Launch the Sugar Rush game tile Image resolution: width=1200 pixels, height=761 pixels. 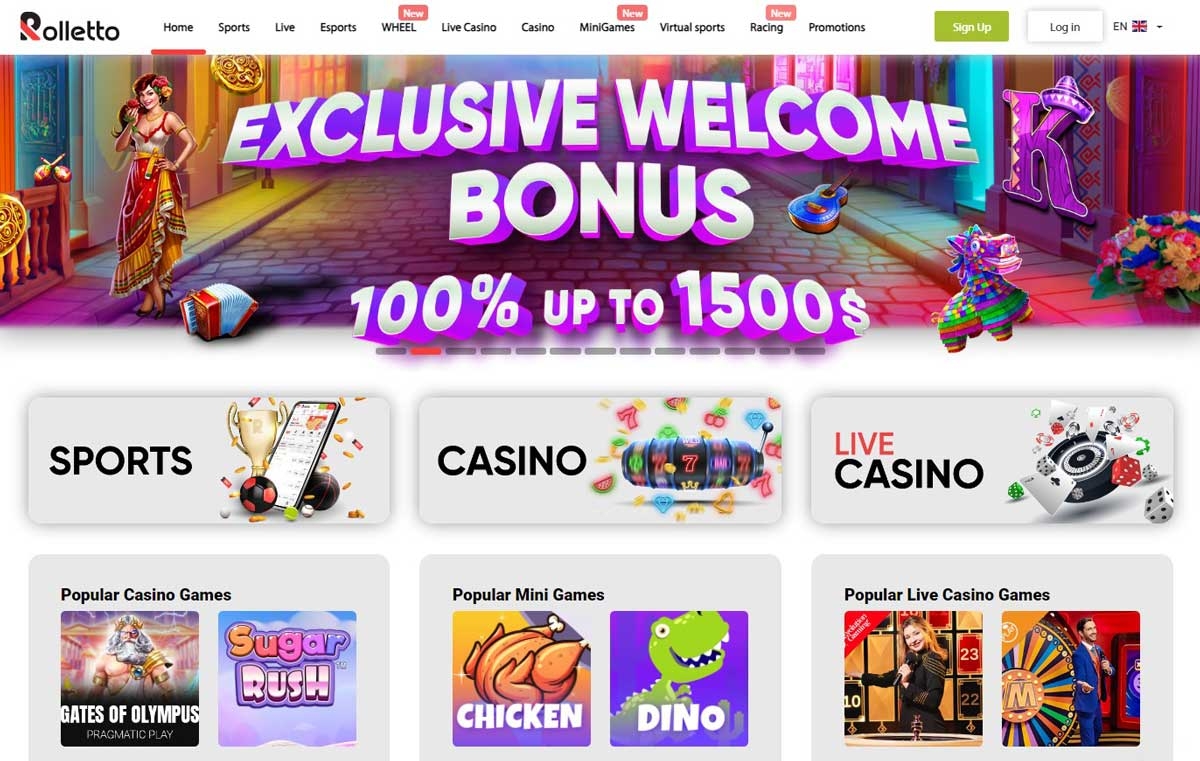(287, 679)
